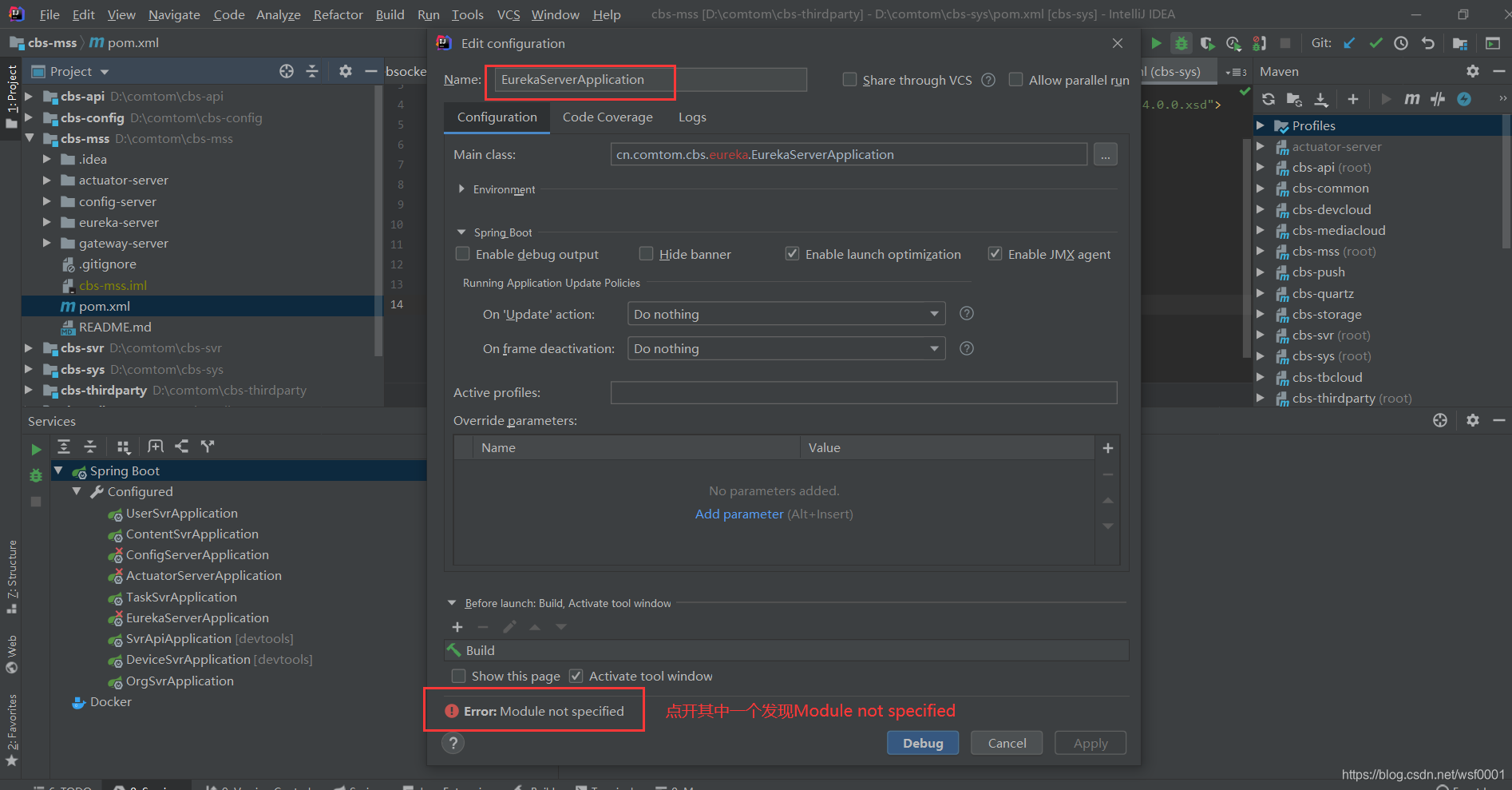1512x790 pixels.
Task: Click the Apply button
Action: [x=1090, y=743]
